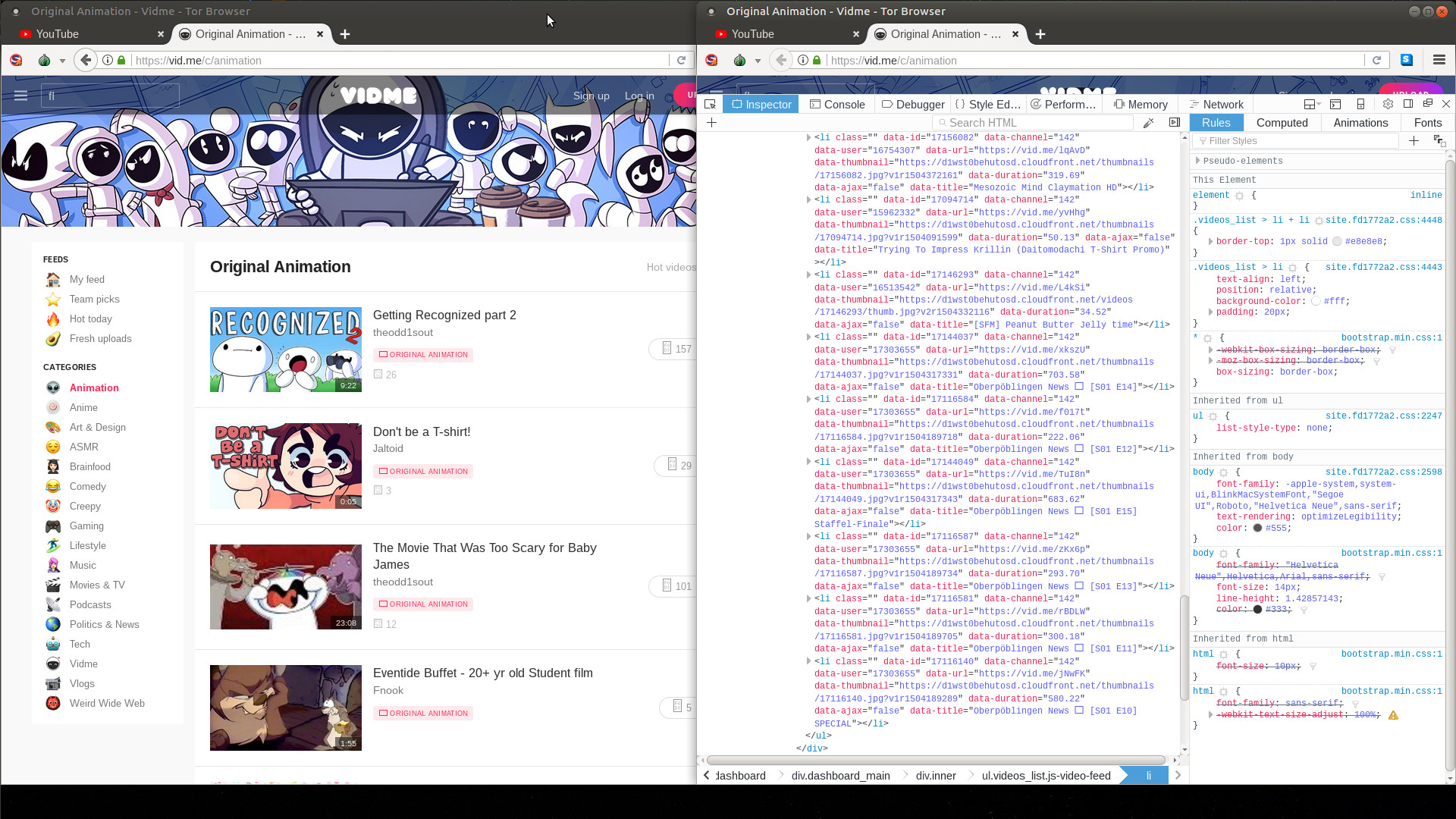
Task: Expand the Mesozoic Mind Claymation li node
Action: (808, 138)
